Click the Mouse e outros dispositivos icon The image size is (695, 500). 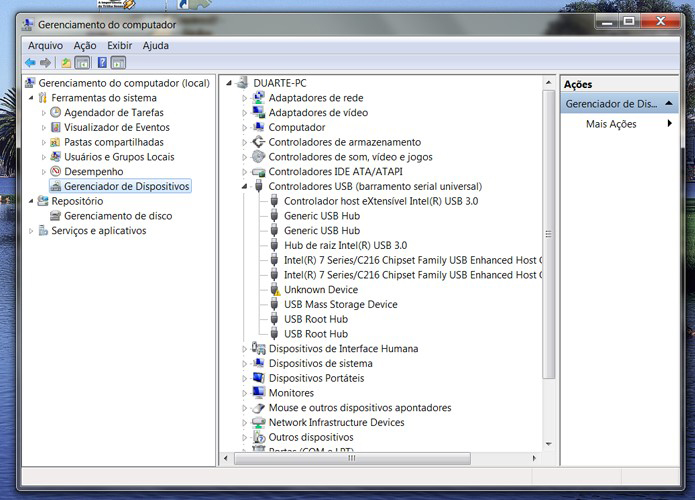tap(258, 408)
